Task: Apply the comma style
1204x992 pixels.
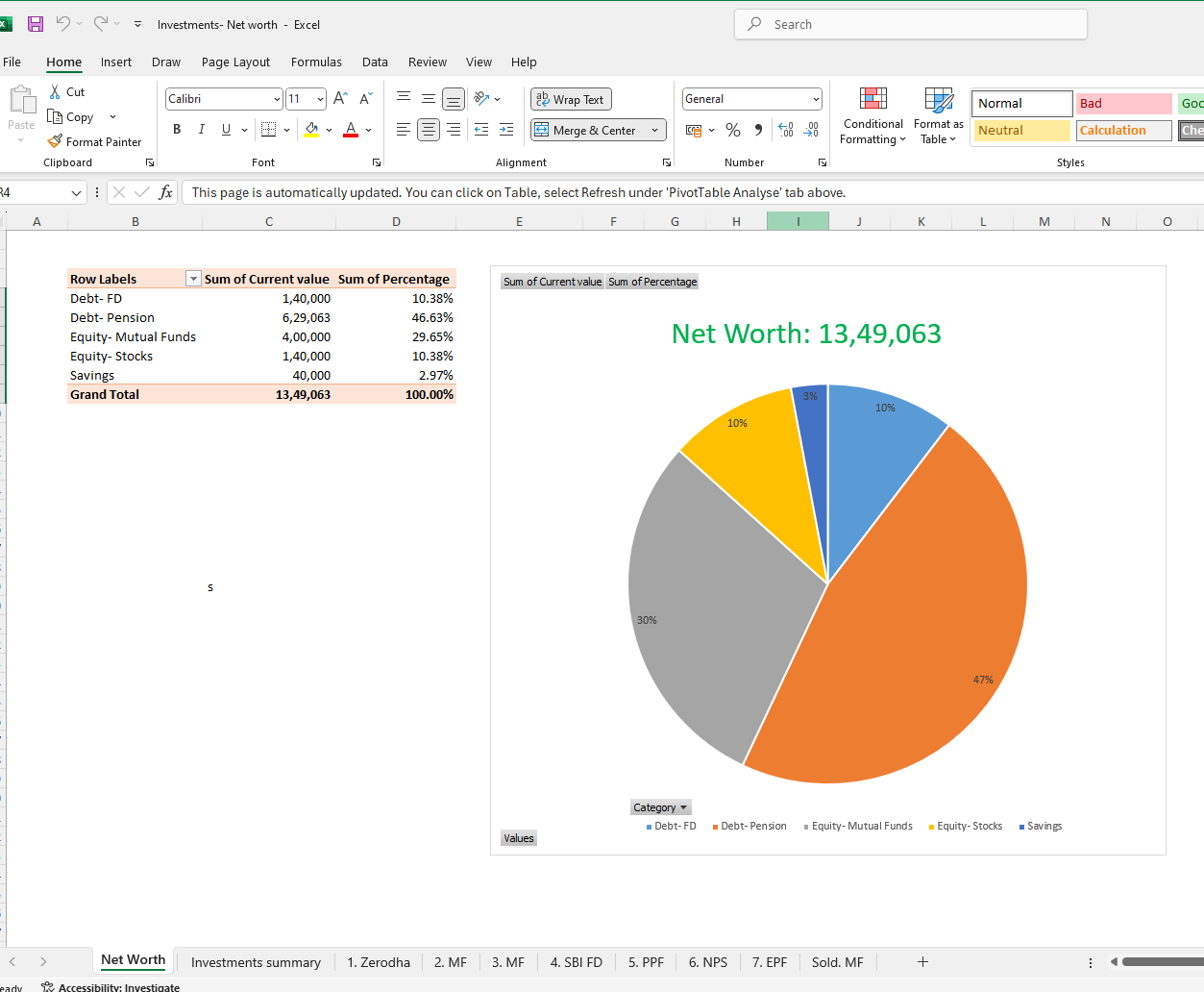Action: coord(759,130)
